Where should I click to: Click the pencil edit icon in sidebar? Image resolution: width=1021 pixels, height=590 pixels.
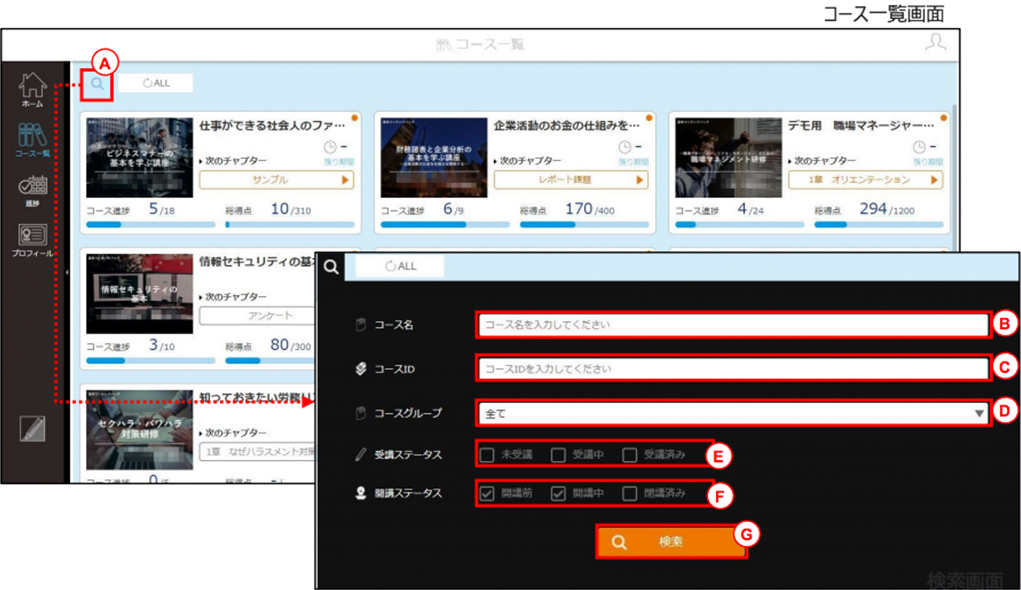click(x=32, y=428)
